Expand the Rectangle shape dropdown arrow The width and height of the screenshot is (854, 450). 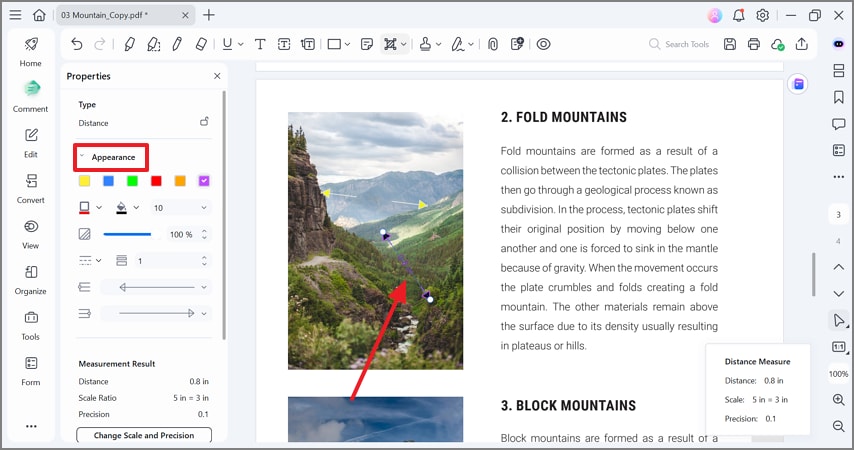pyautogui.click(x=347, y=44)
